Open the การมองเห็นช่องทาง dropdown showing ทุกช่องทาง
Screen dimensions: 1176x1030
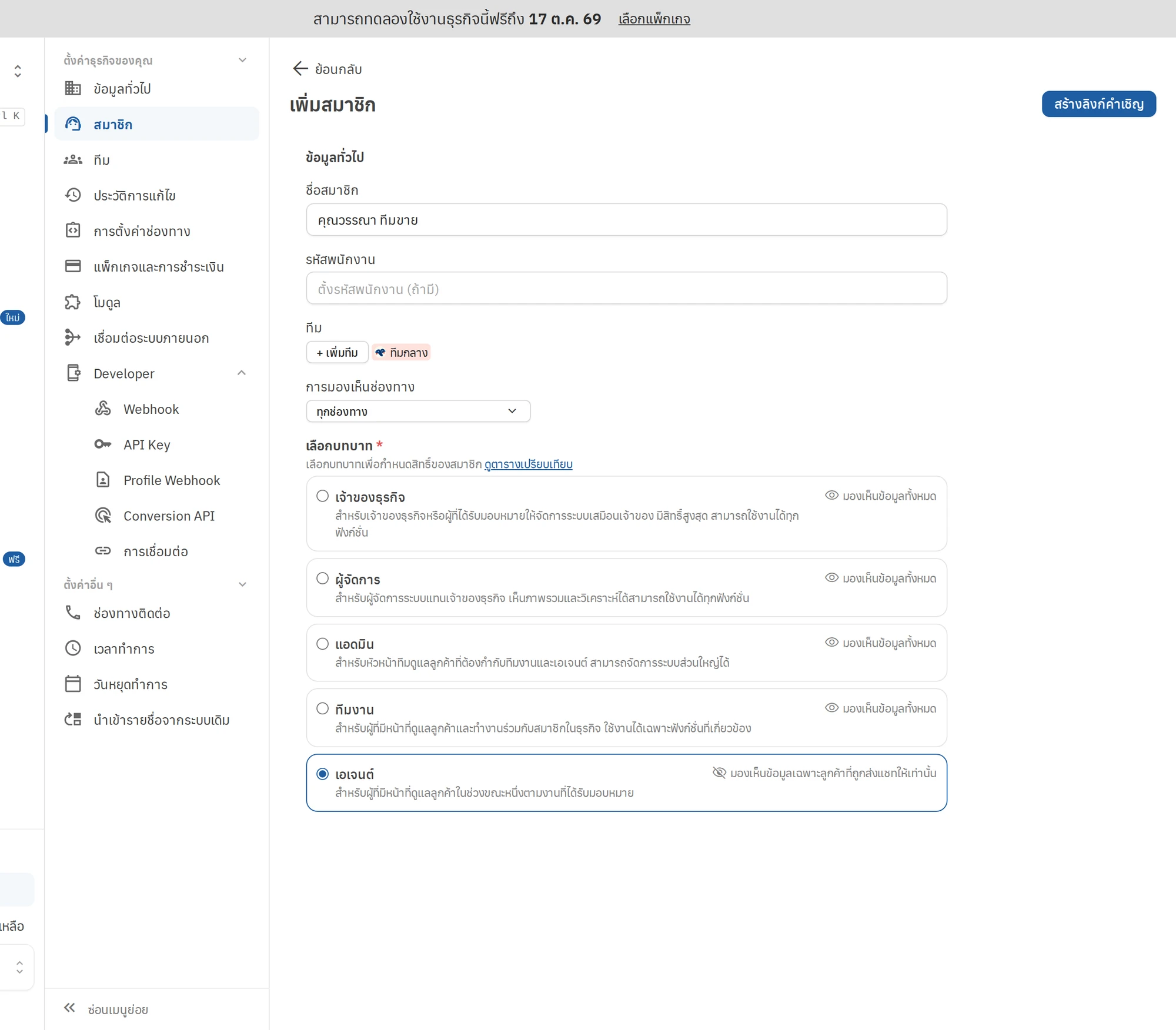(x=418, y=411)
